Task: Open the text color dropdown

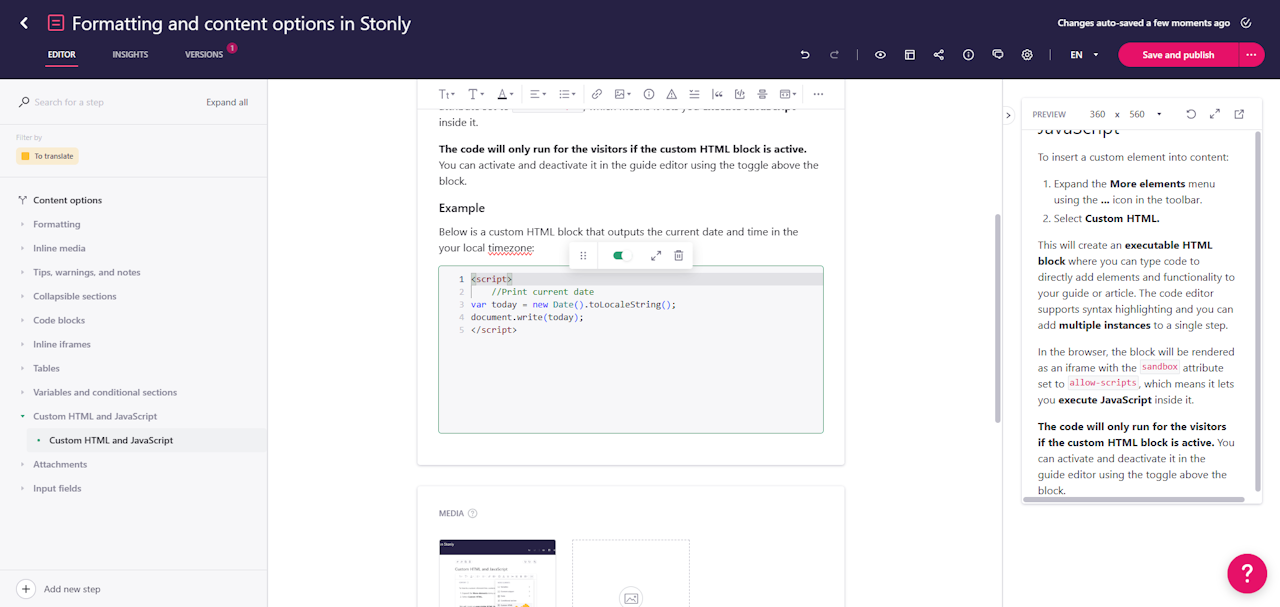Action: (505, 94)
